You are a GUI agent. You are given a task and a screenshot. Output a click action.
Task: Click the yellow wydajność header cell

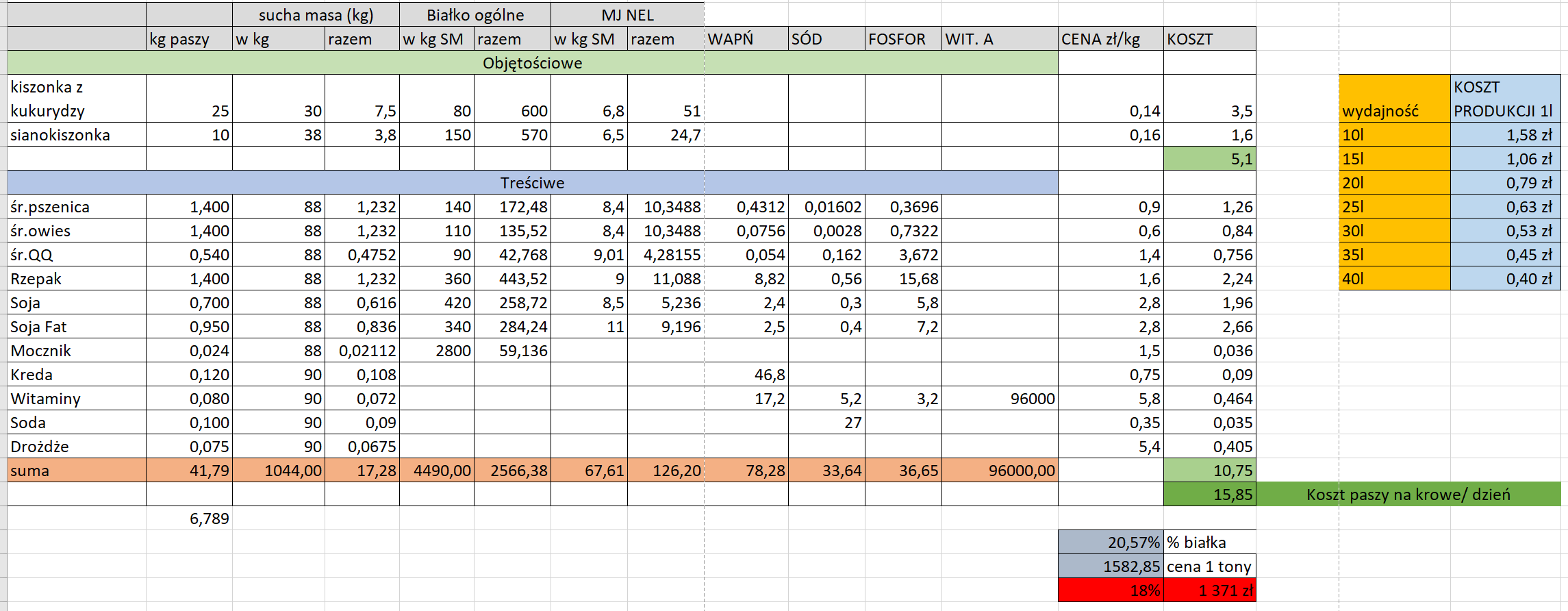[1394, 99]
